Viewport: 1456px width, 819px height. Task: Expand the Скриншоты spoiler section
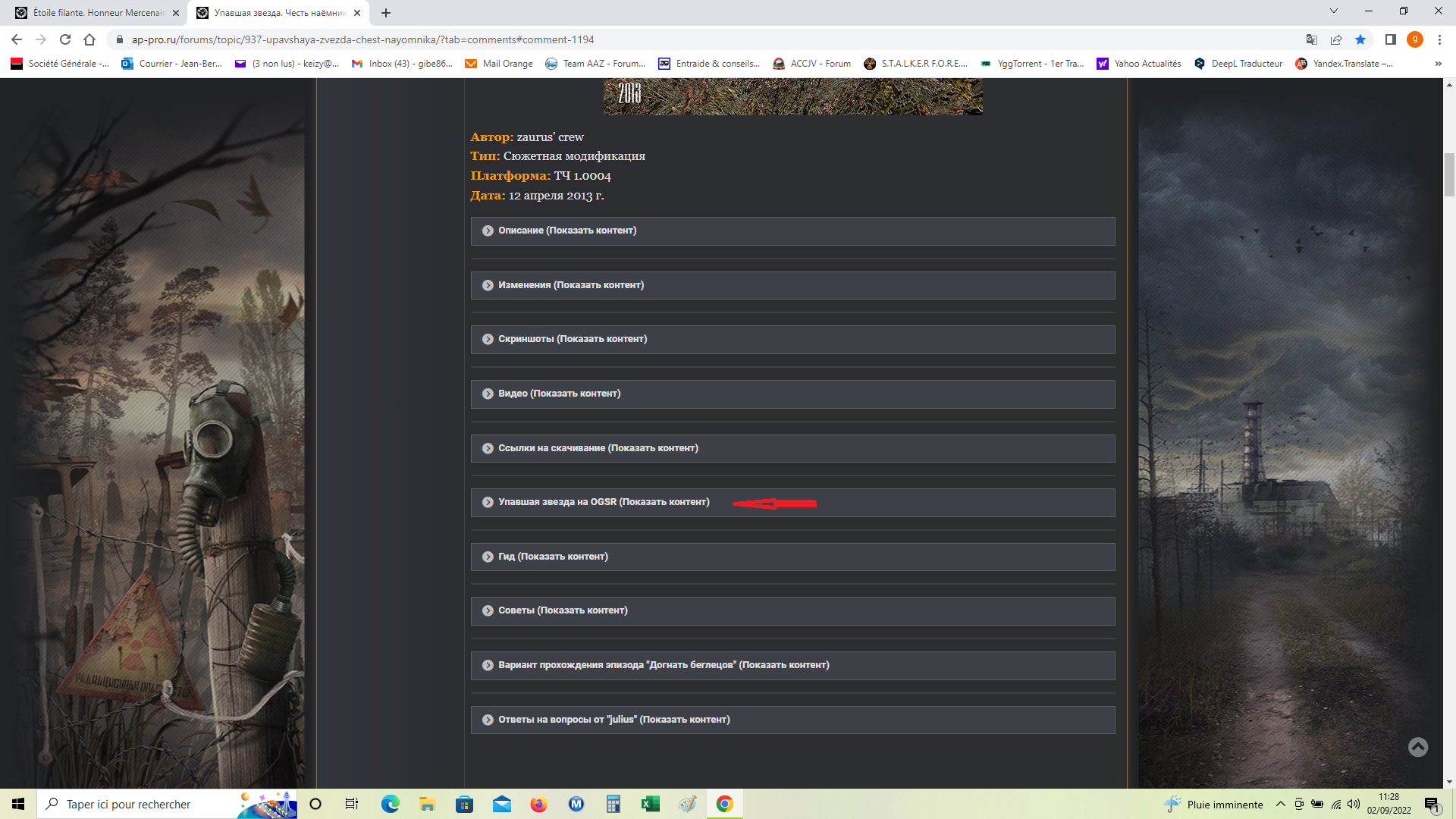click(x=572, y=339)
